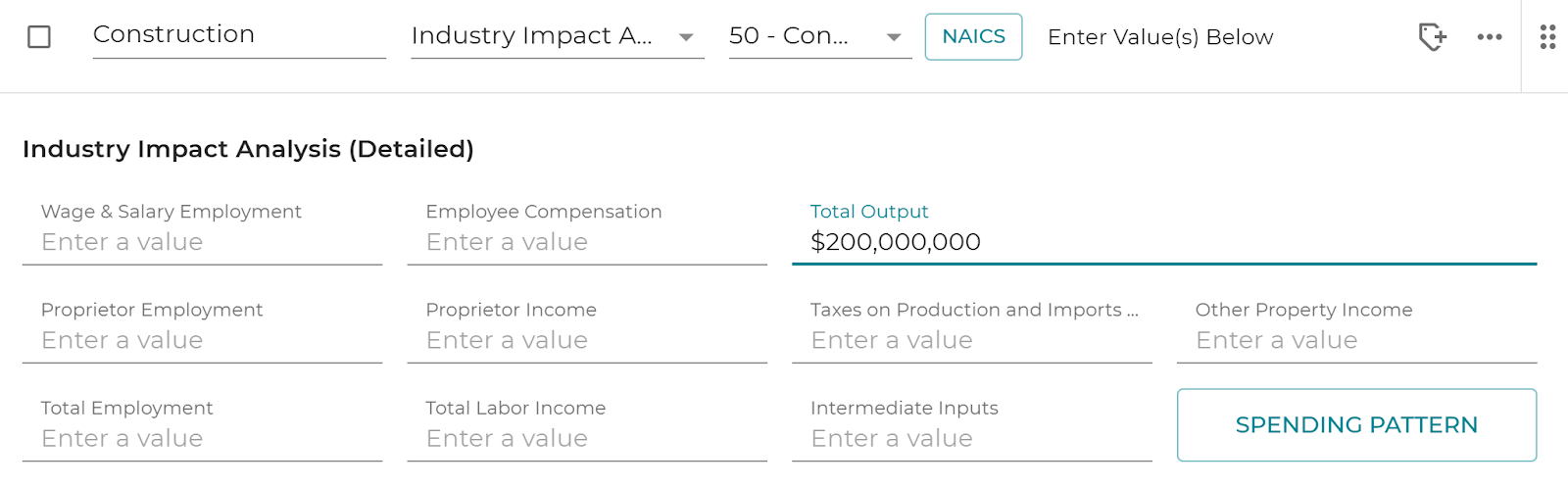Select the Wage & Salary Employment field

pos(202,231)
